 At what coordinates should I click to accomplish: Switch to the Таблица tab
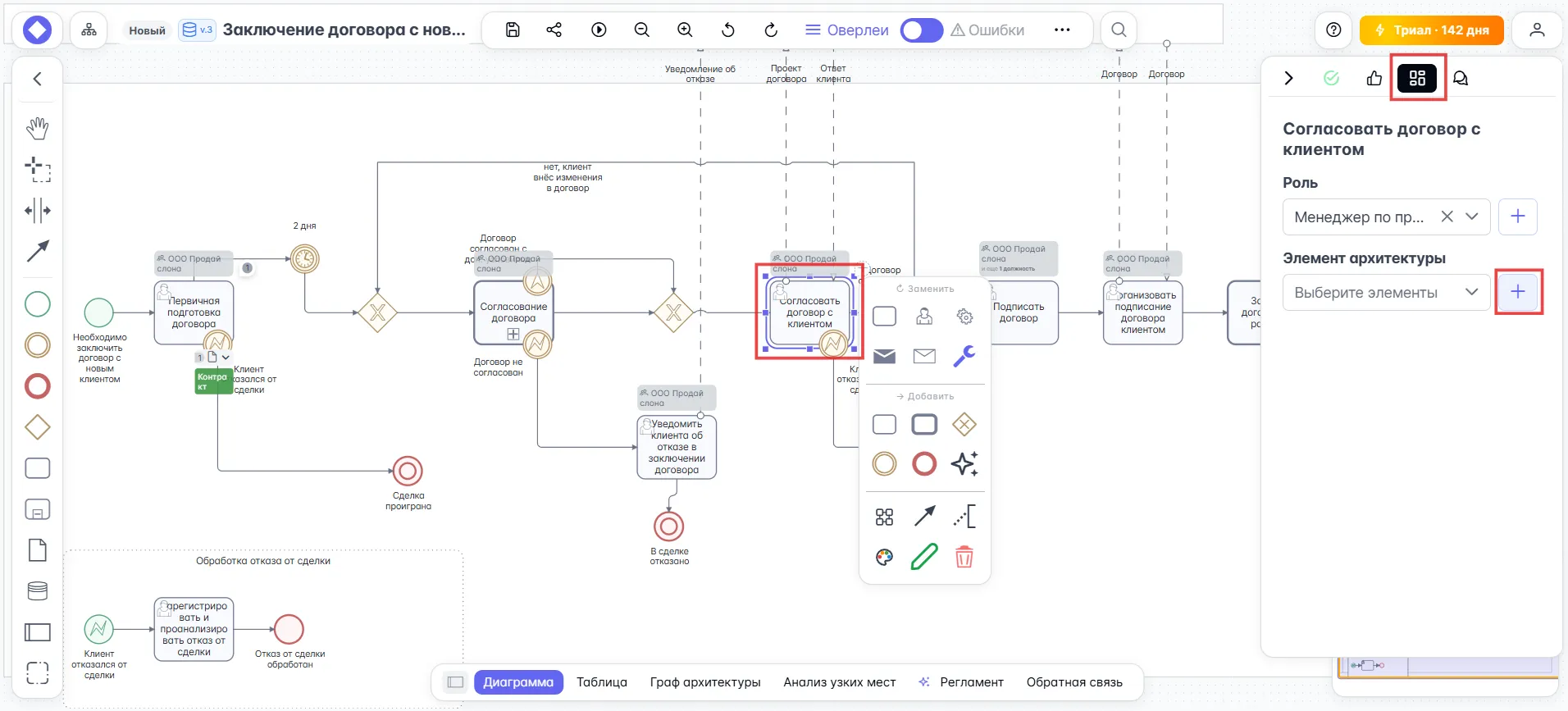coord(601,682)
